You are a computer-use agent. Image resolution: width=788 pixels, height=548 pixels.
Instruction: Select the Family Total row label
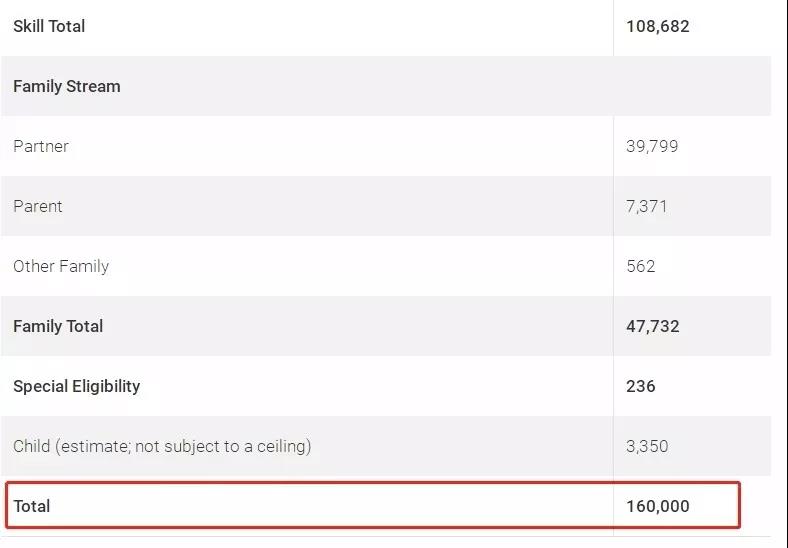tap(58, 326)
